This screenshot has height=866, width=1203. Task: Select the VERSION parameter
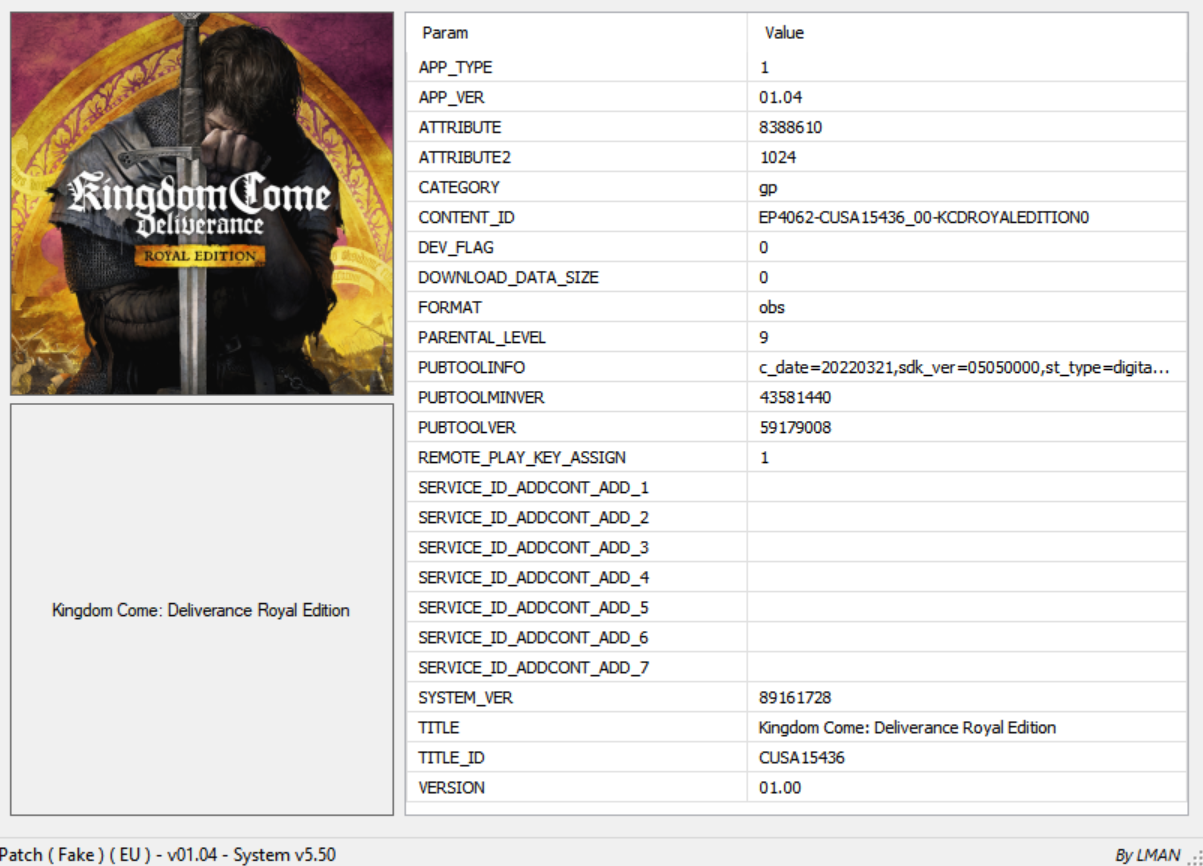(x=452, y=787)
